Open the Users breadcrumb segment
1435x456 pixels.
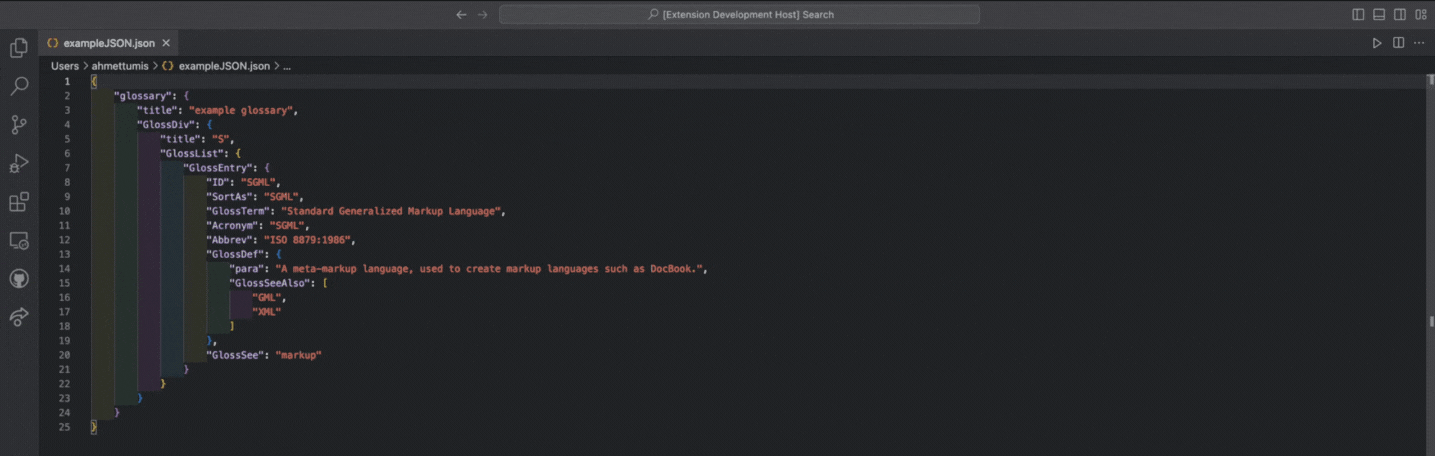(x=65, y=66)
